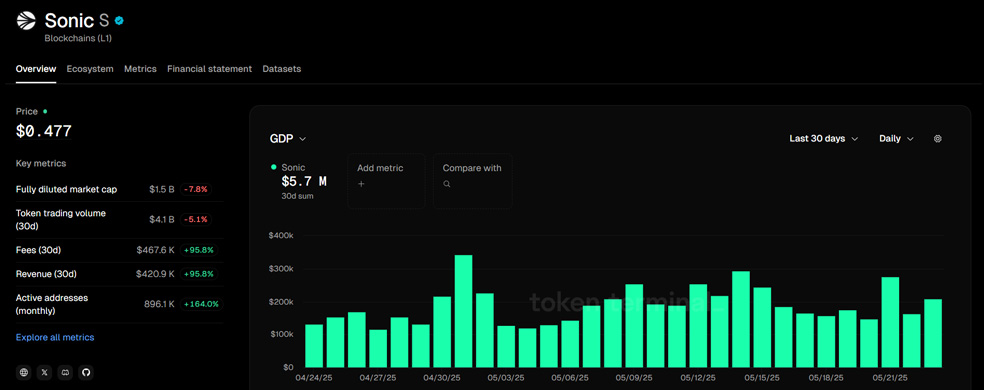Click the Add metric box

386,181
